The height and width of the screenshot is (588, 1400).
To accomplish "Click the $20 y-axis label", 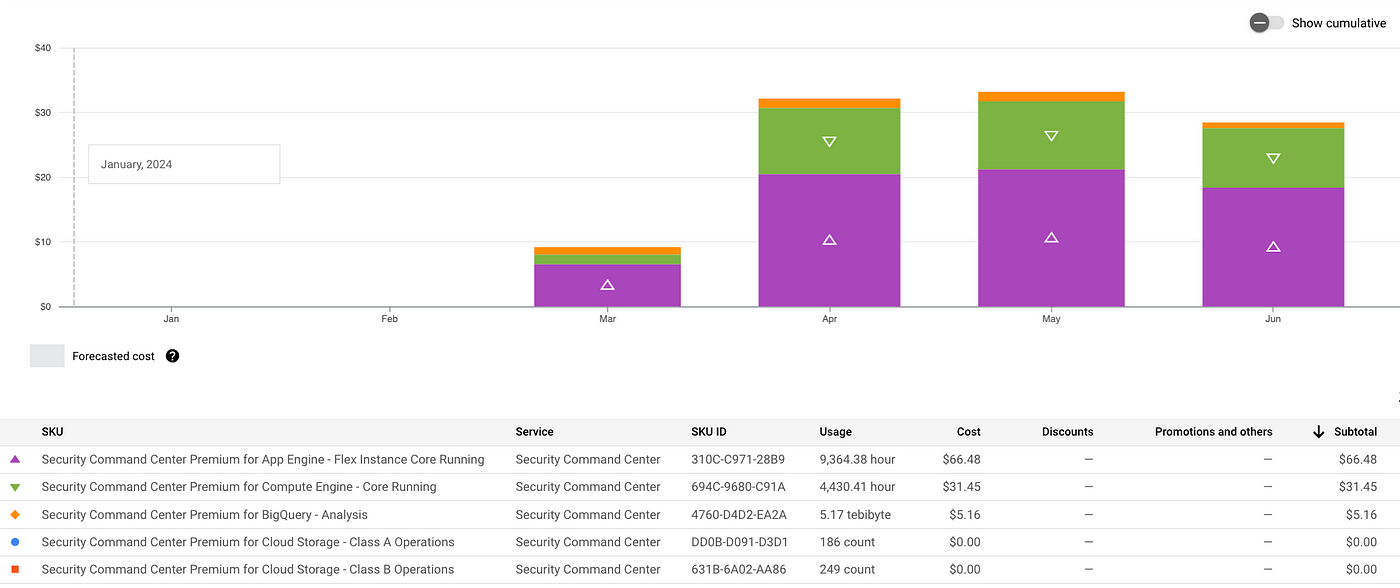I will [41, 177].
